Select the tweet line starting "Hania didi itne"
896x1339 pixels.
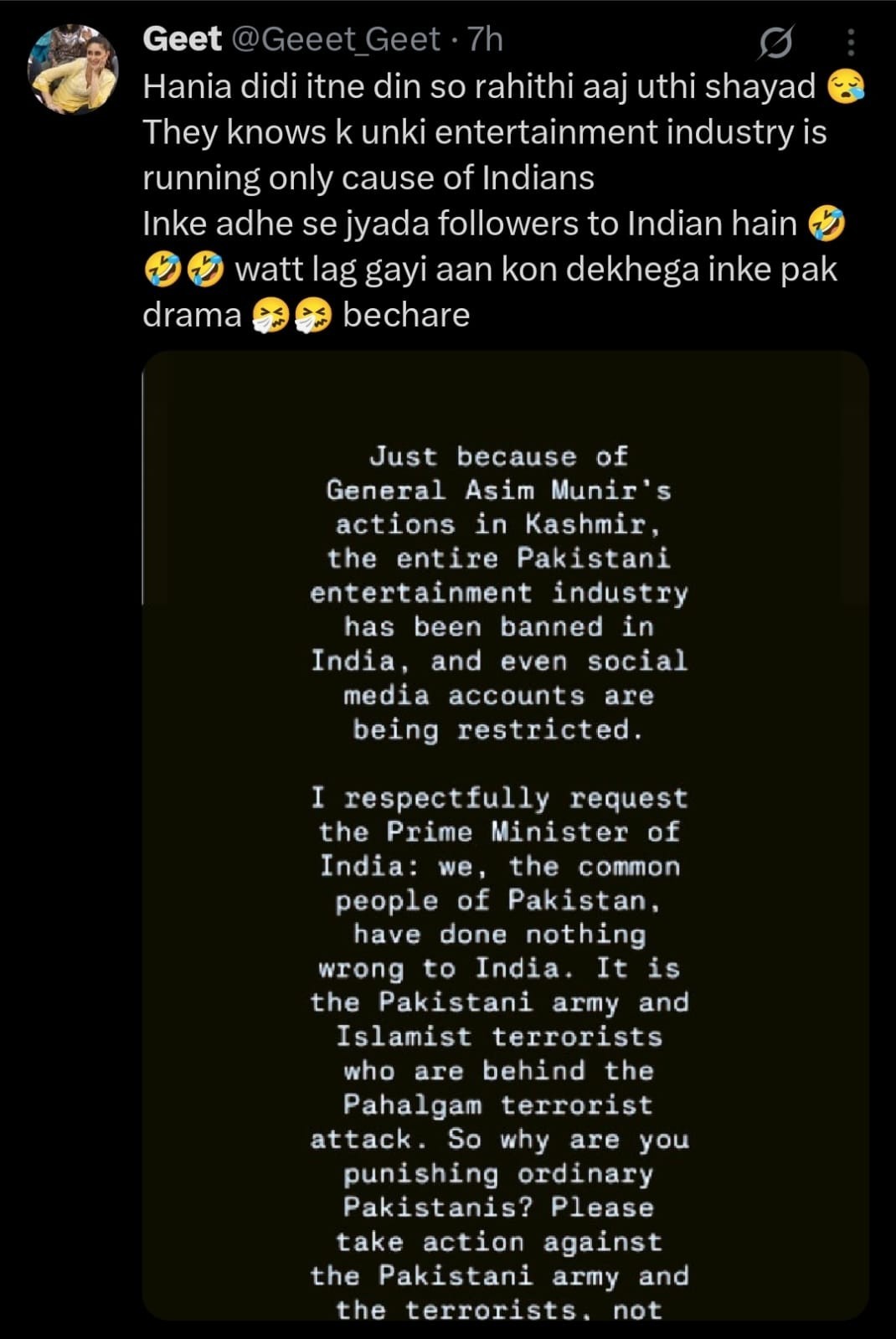[479, 86]
